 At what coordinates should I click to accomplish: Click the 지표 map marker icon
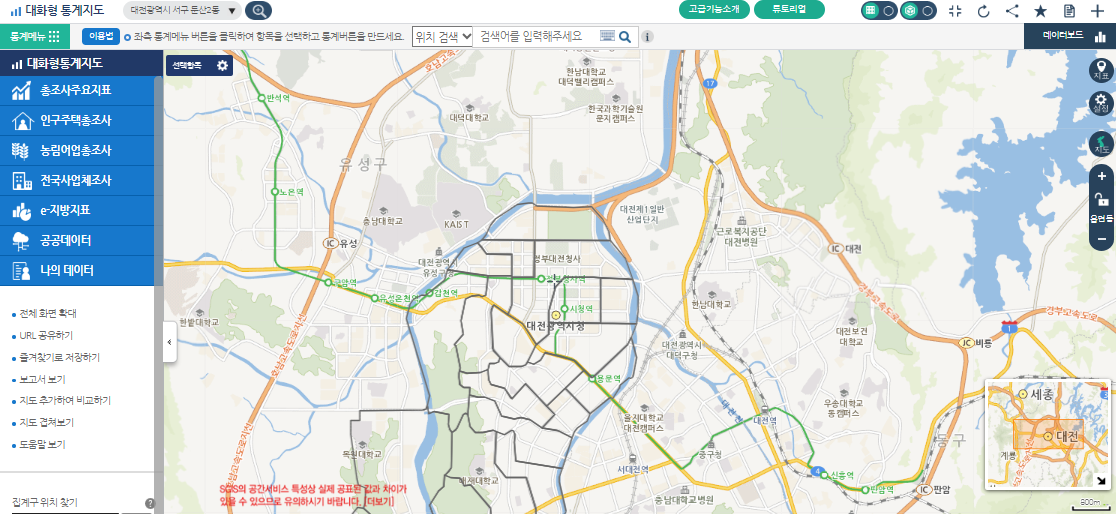1101,70
